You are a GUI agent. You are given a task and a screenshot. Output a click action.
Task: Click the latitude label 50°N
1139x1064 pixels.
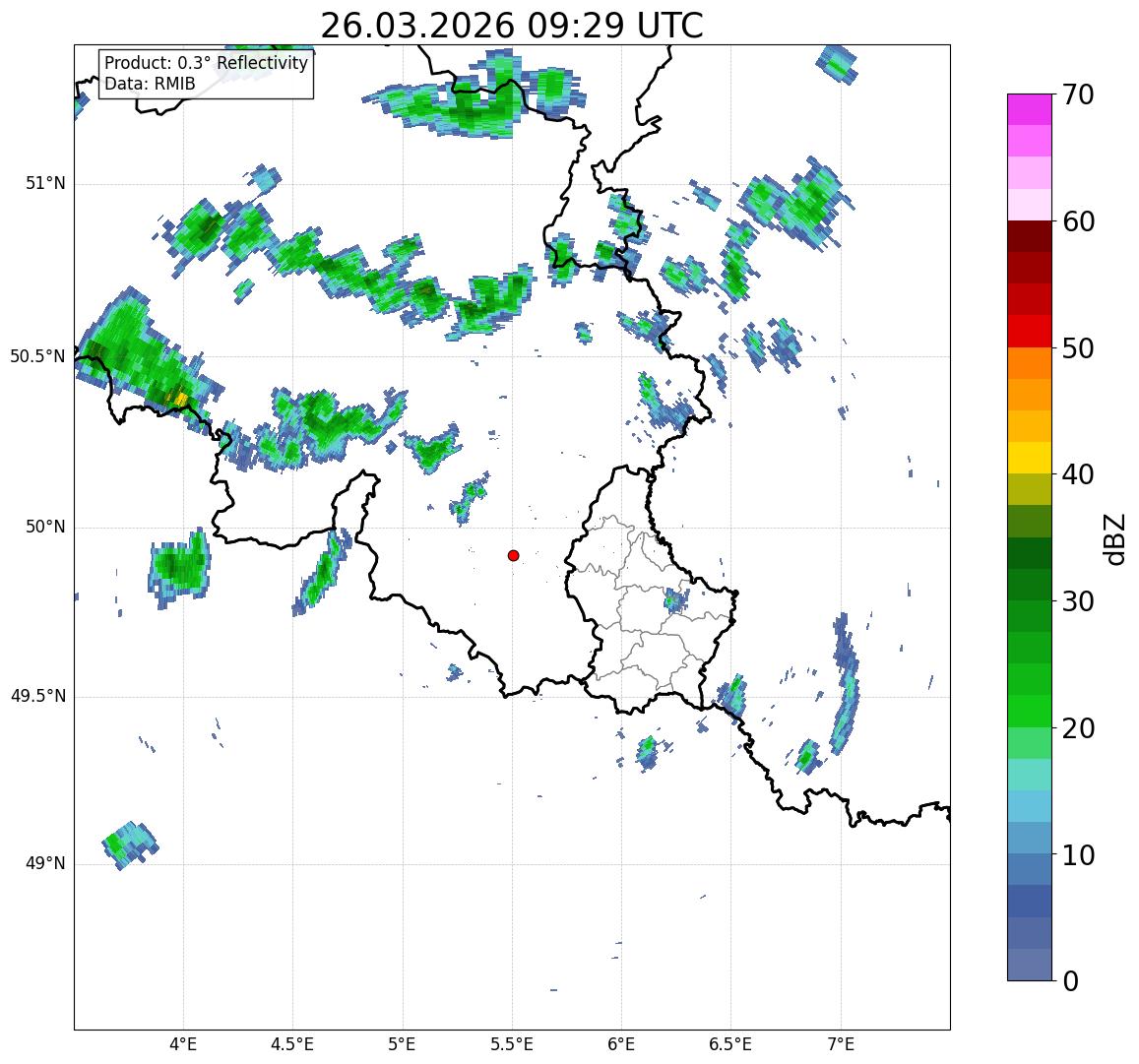point(45,527)
